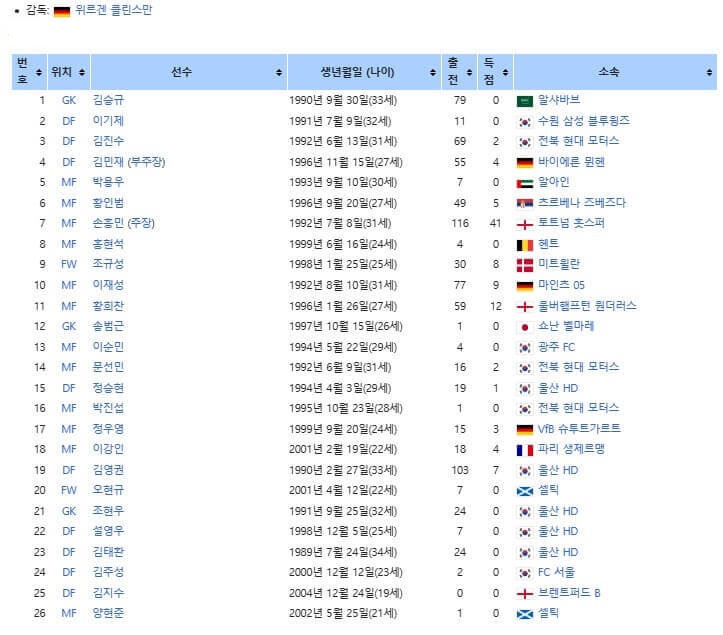Sort table by 출전 column arrows
This screenshot has height=635, width=723.
(x=469, y=72)
